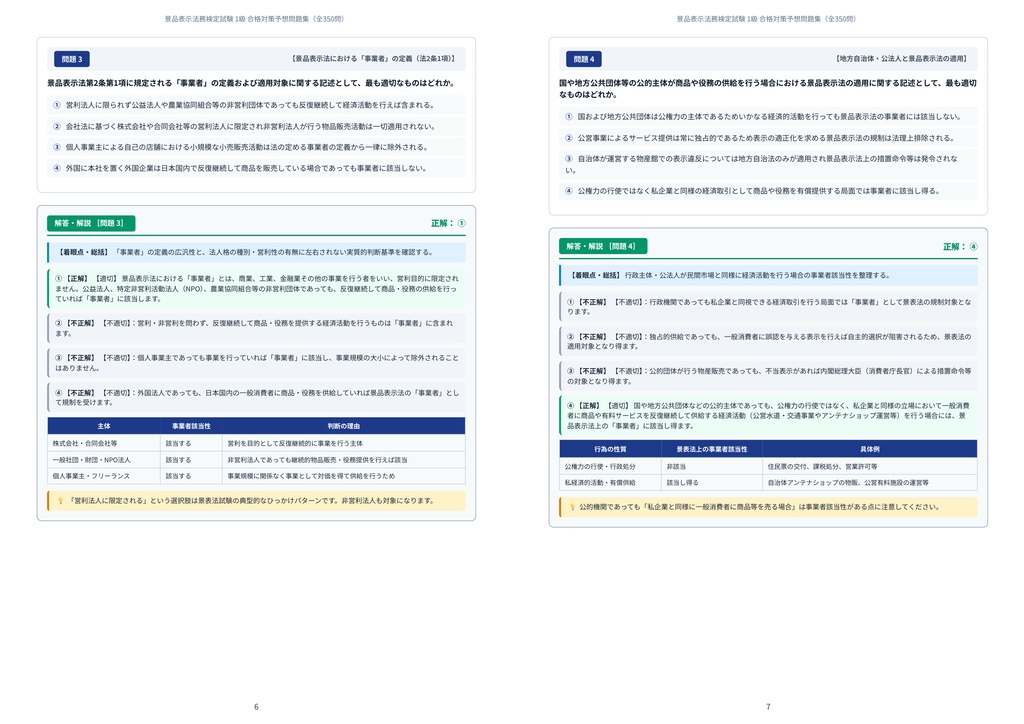Click the 主体 table header

pos(104,426)
